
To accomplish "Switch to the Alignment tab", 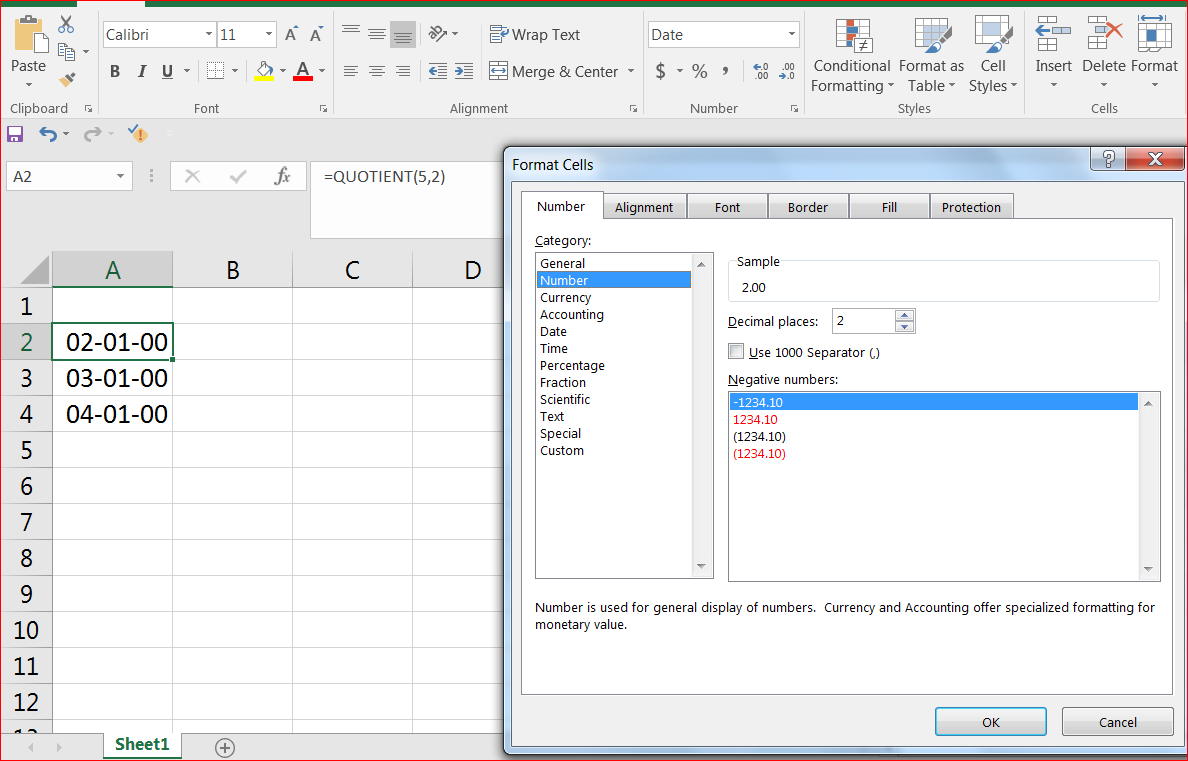I will click(x=644, y=207).
